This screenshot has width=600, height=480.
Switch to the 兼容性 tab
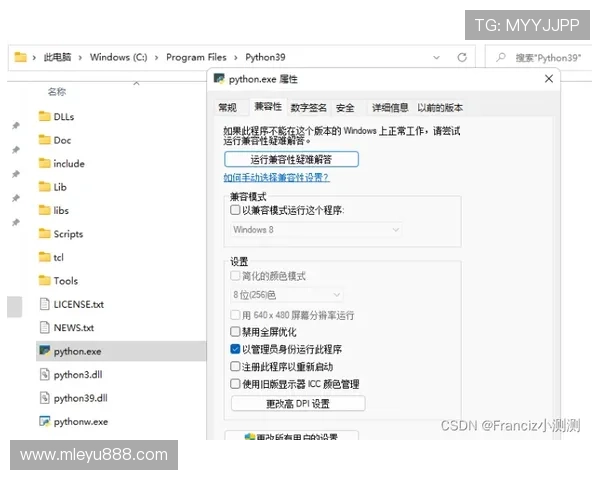(268, 106)
